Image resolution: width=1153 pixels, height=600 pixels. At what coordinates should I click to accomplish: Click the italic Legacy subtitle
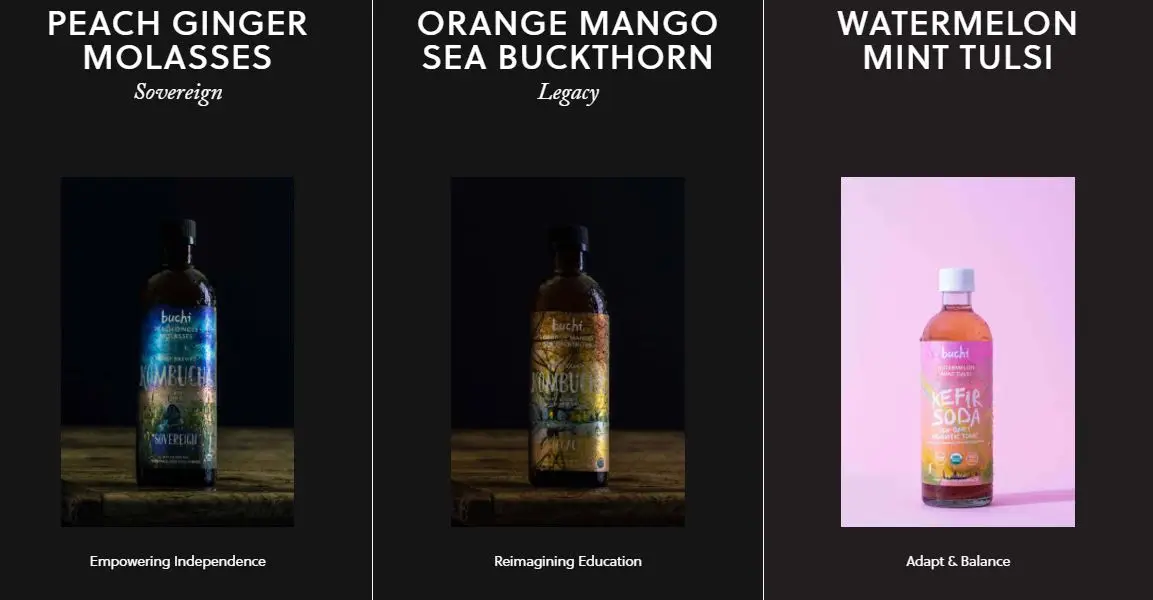point(568,93)
